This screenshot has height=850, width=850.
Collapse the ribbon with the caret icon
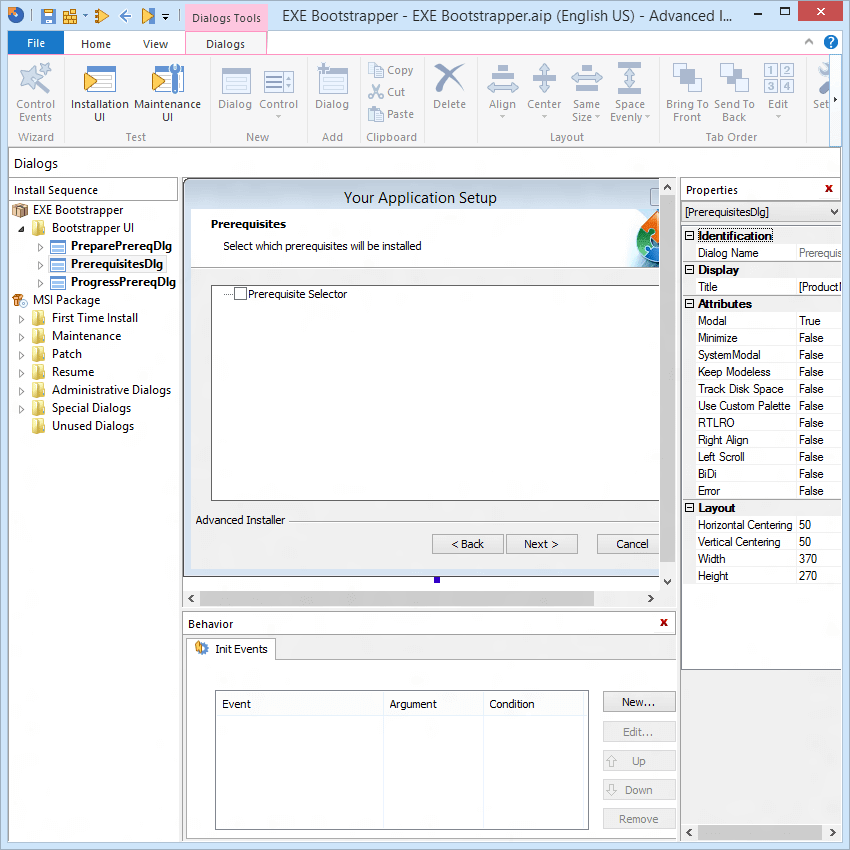click(x=809, y=42)
